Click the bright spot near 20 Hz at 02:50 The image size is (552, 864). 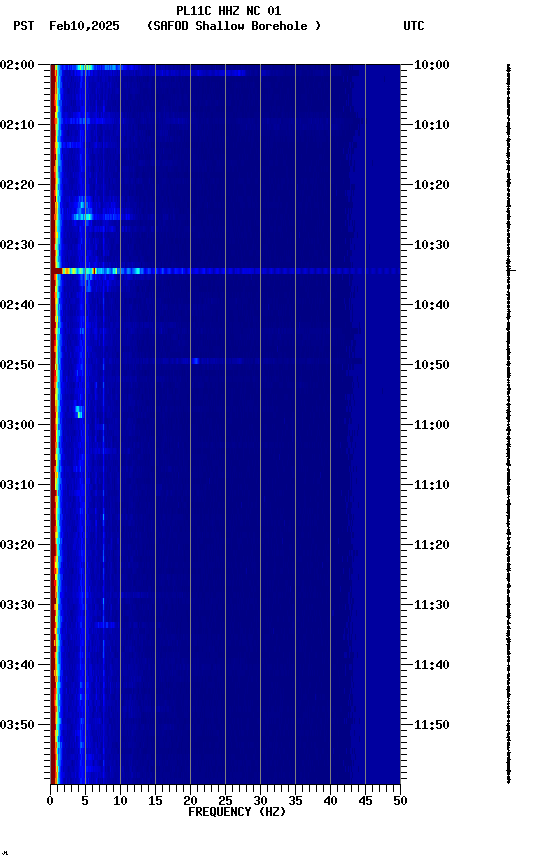point(195,361)
